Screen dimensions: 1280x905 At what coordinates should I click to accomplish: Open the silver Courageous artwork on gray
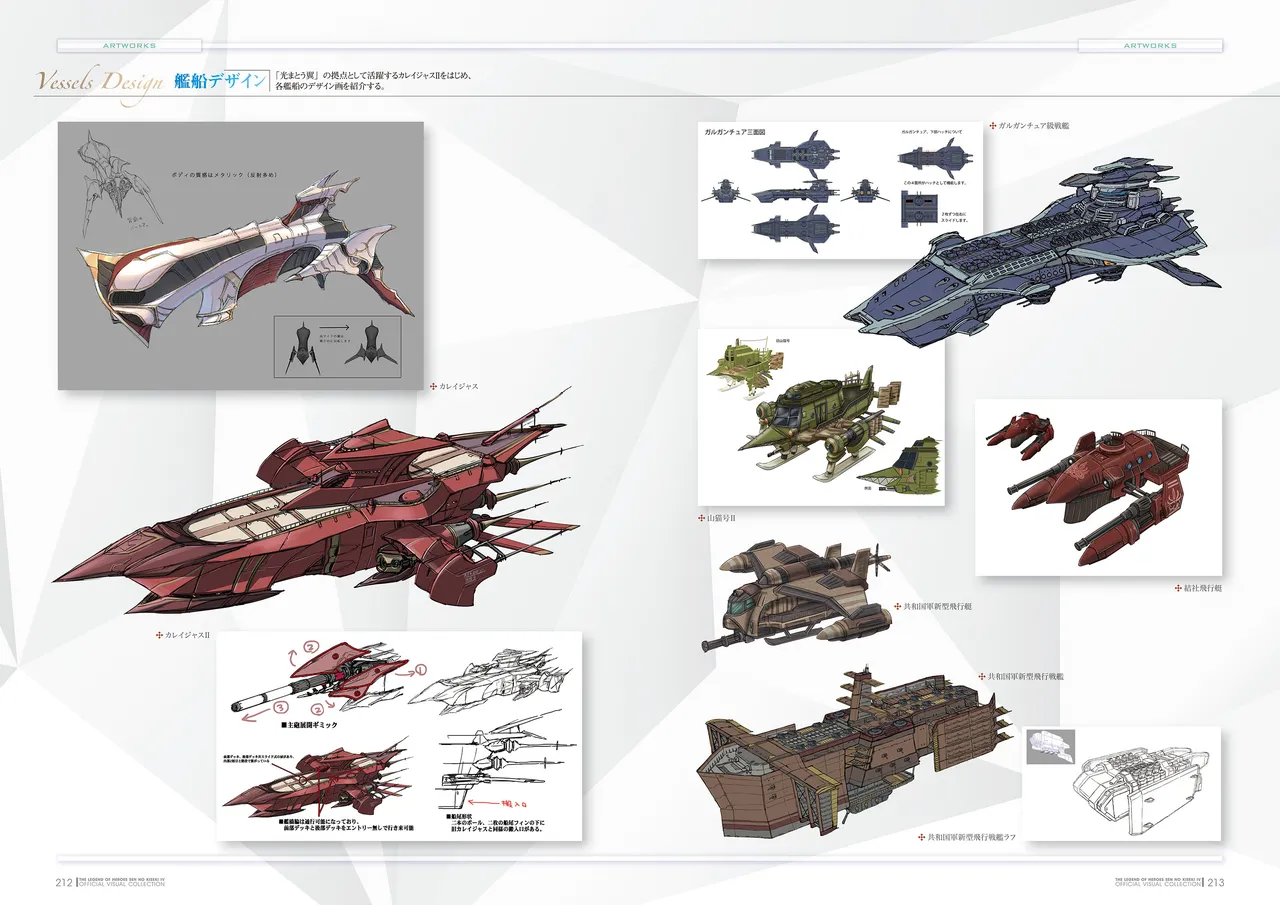(241, 256)
